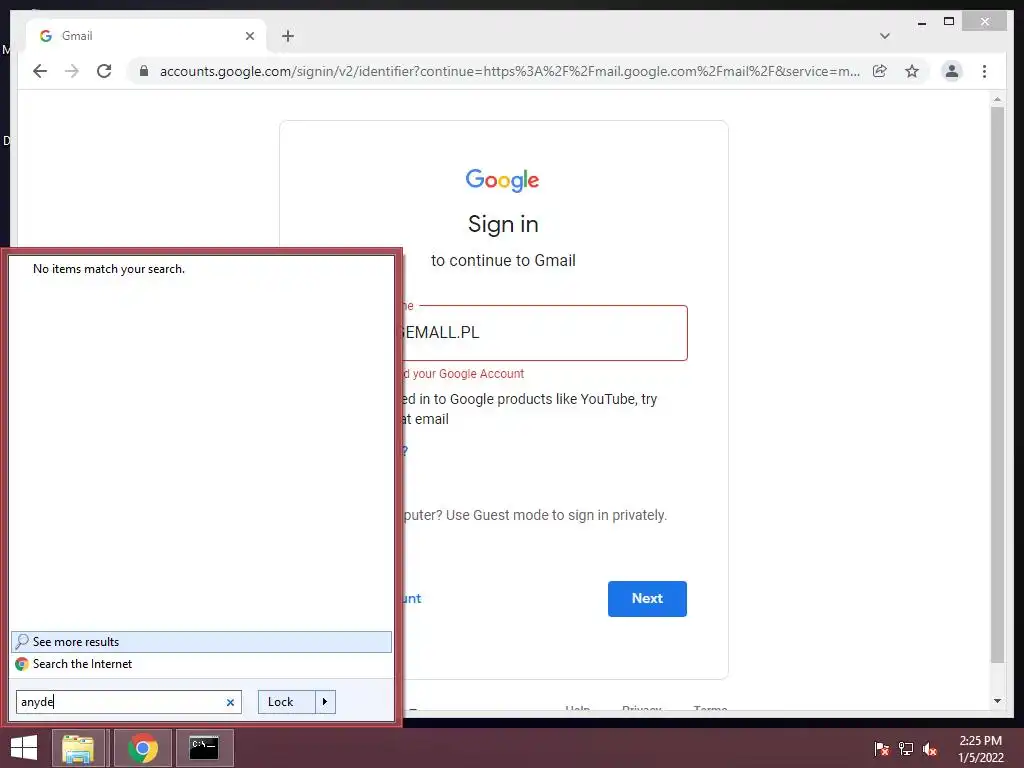This screenshot has width=1024, height=768.
Task: Open Command Prompt from the taskbar
Action: (204, 748)
